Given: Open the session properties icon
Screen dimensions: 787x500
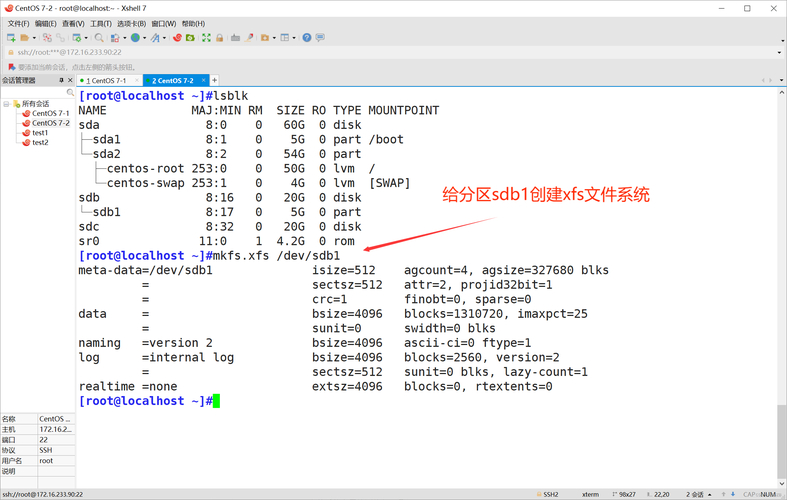Looking at the screenshot, I should [77, 38].
